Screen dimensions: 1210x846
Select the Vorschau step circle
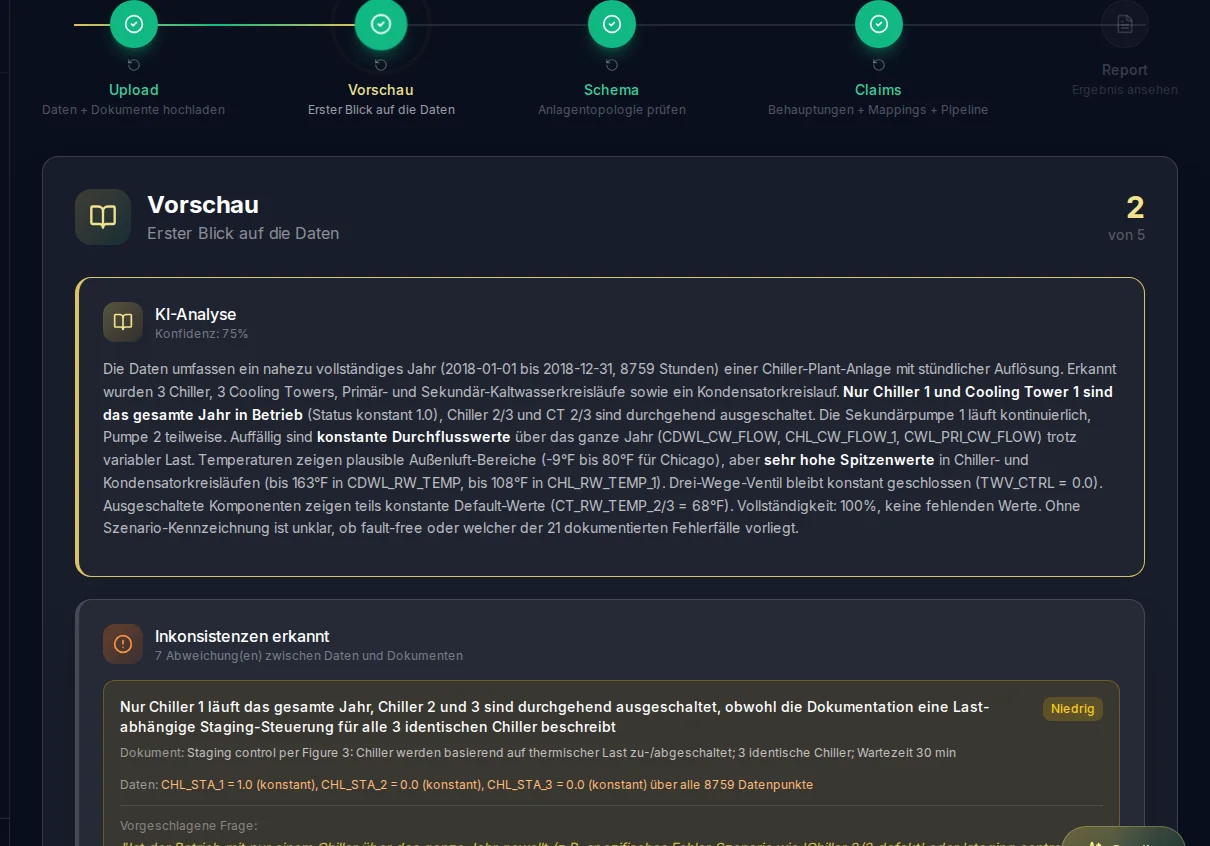click(381, 24)
